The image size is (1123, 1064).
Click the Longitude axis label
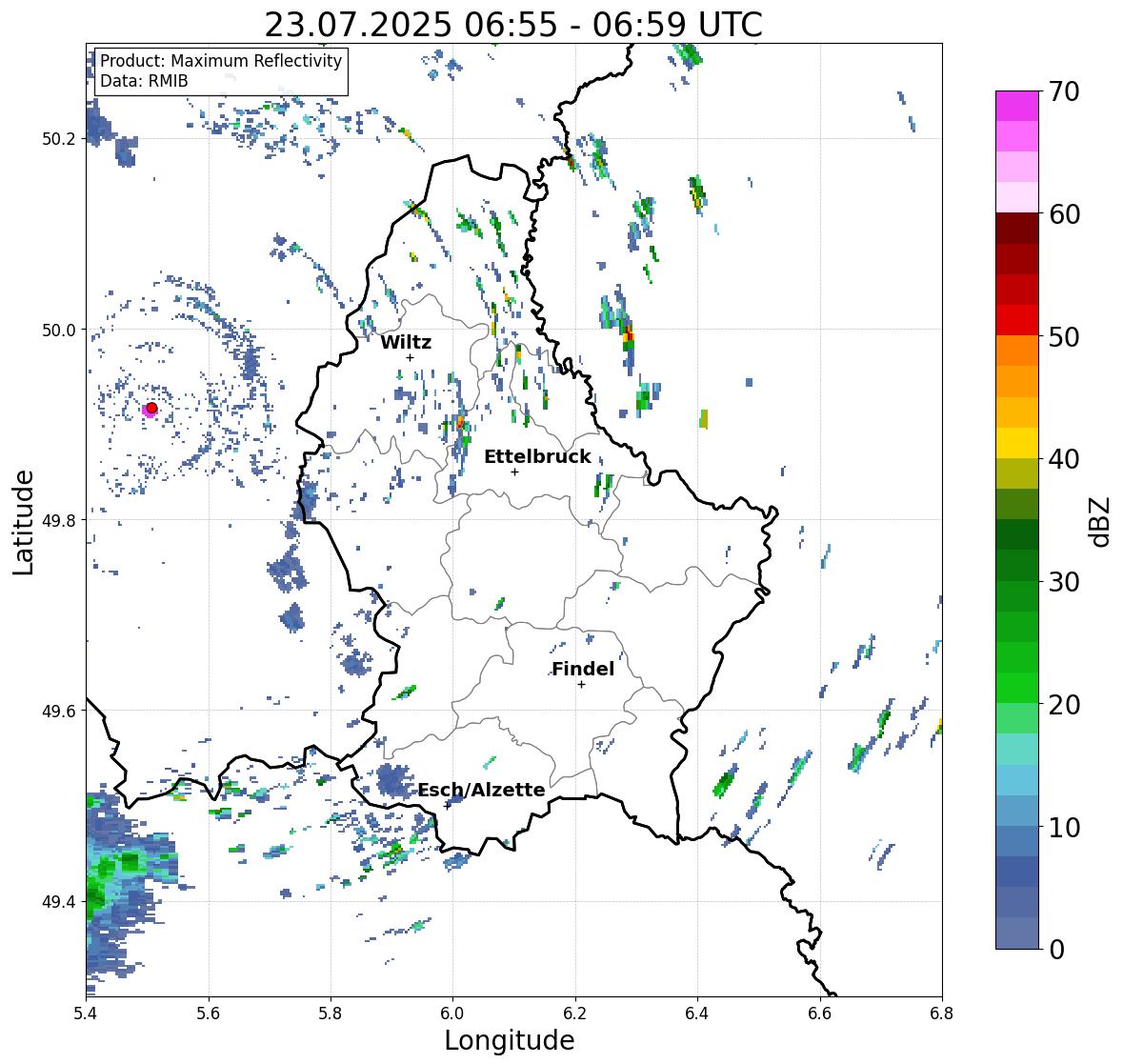pyautogui.click(x=510, y=1040)
